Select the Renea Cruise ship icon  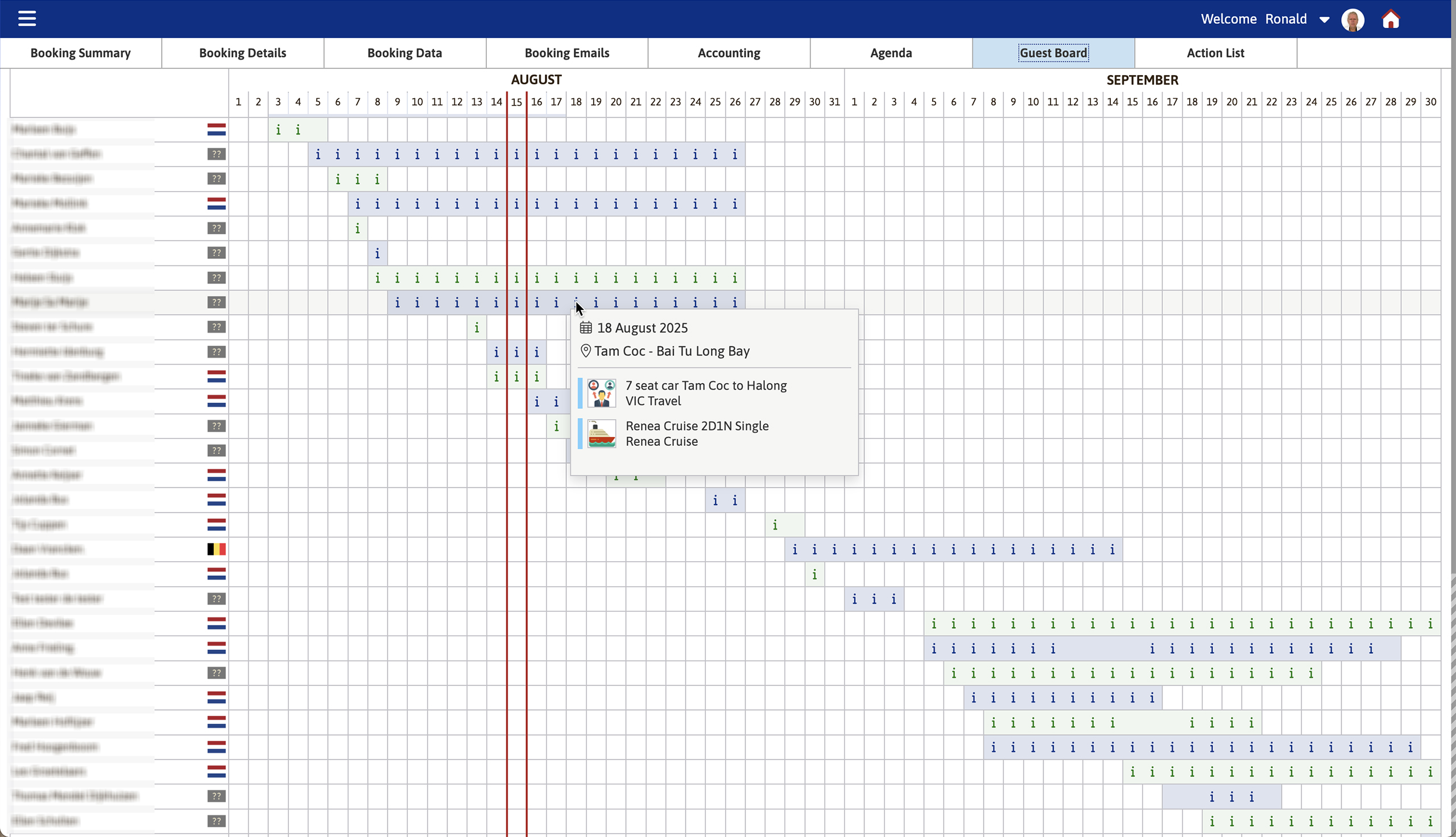pyautogui.click(x=601, y=433)
